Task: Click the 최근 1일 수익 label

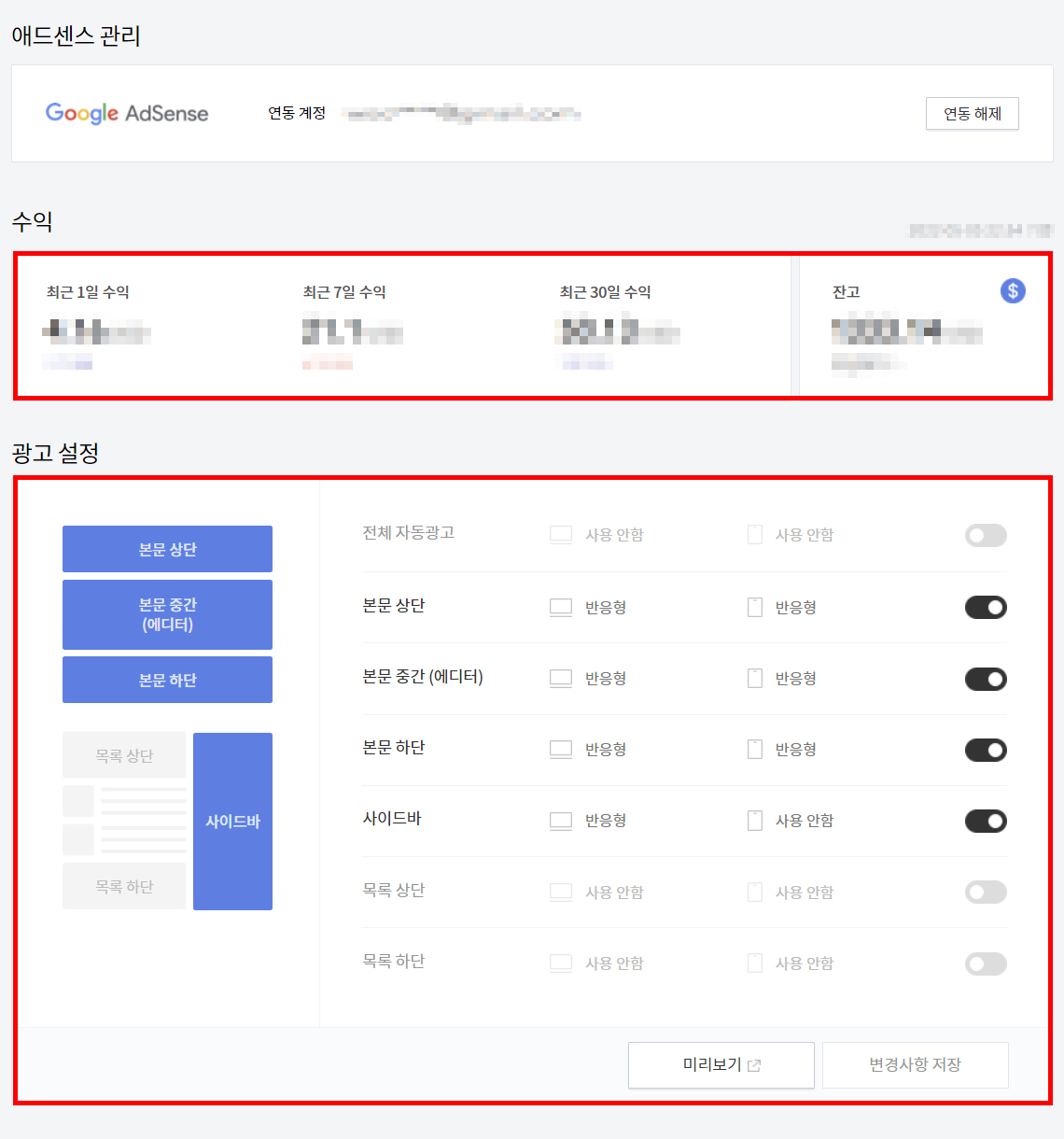Action: pos(88,292)
